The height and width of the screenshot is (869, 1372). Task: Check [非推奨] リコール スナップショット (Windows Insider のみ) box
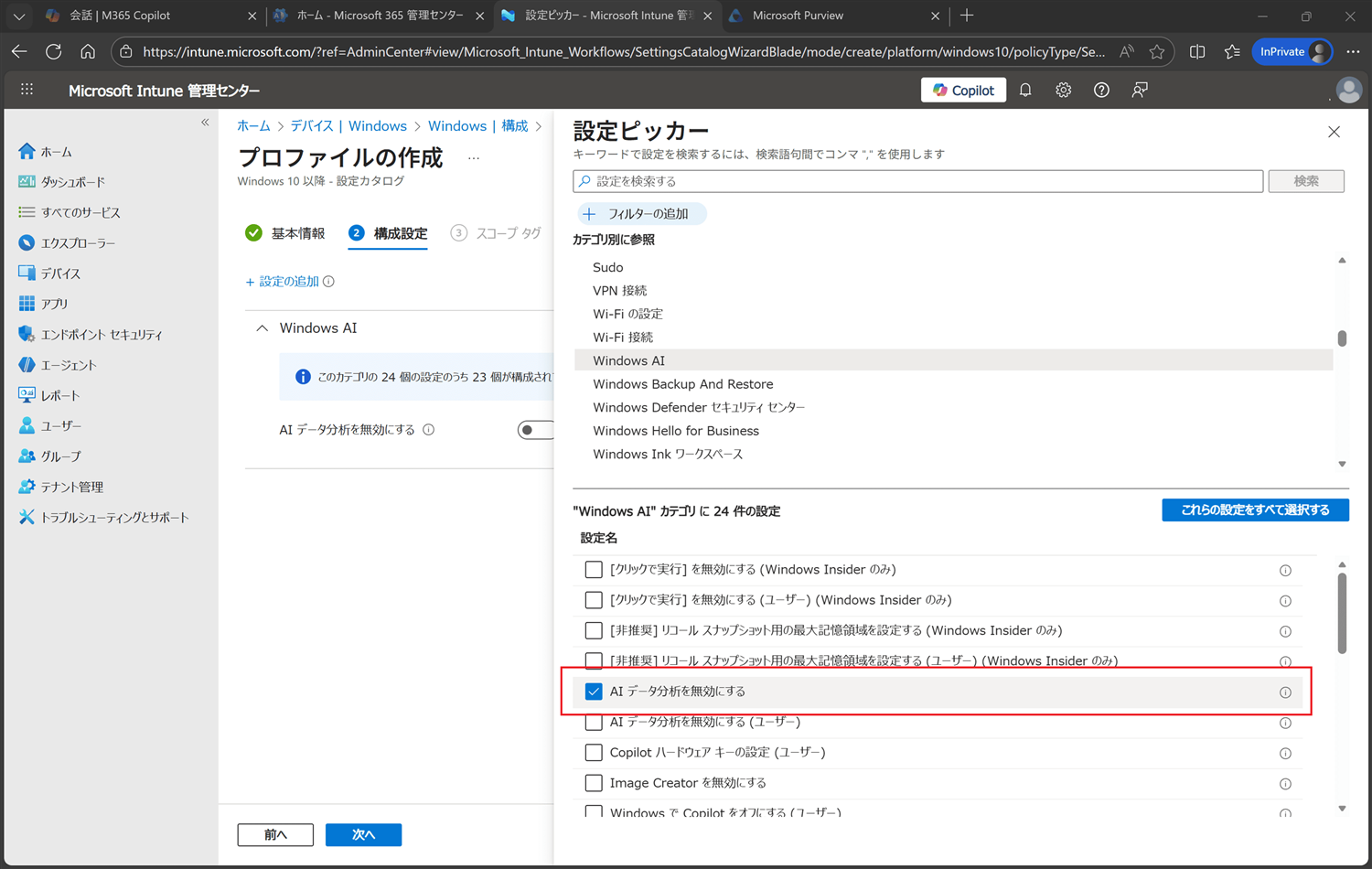tap(594, 630)
